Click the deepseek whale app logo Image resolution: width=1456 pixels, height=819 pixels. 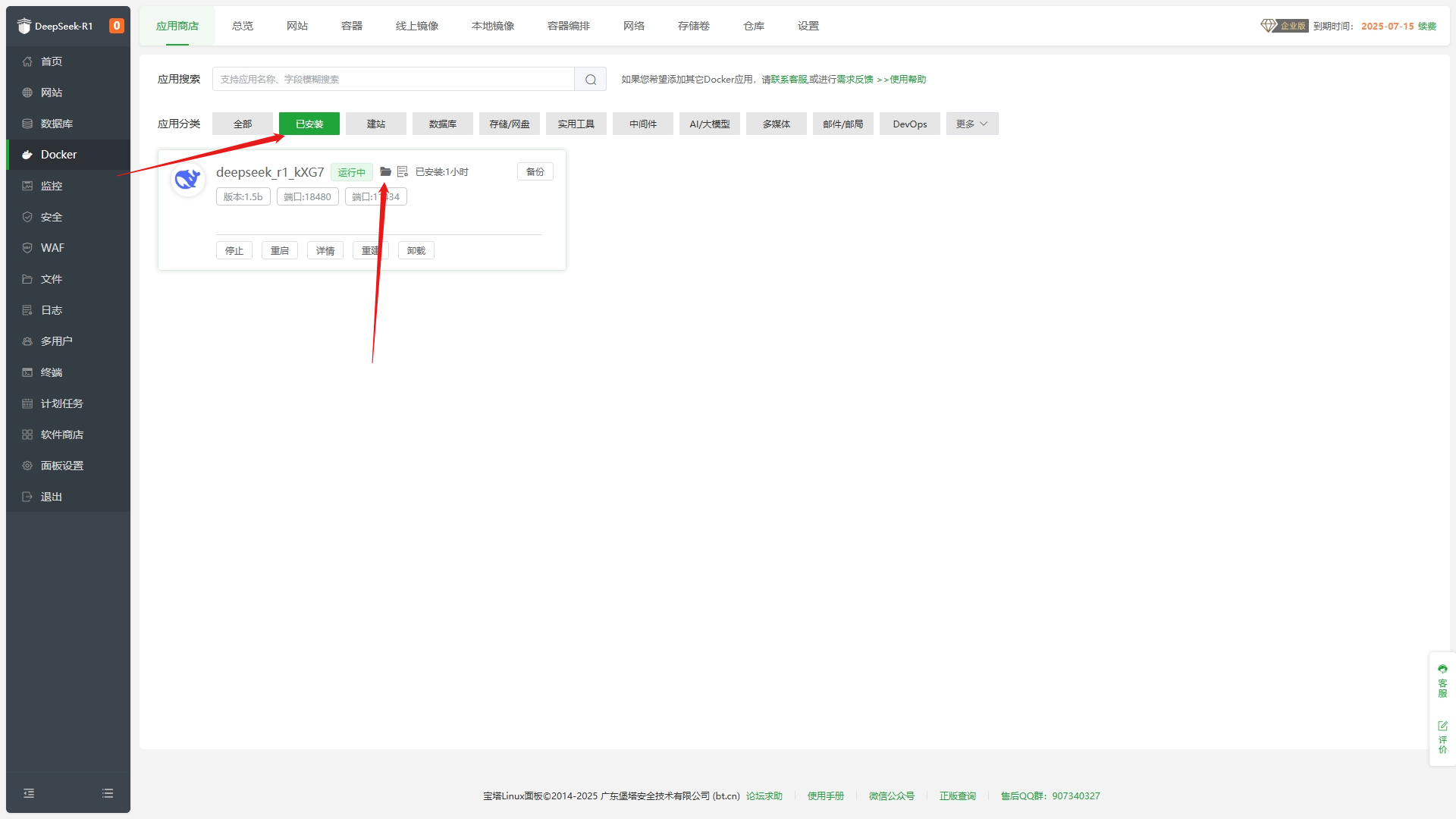click(187, 180)
